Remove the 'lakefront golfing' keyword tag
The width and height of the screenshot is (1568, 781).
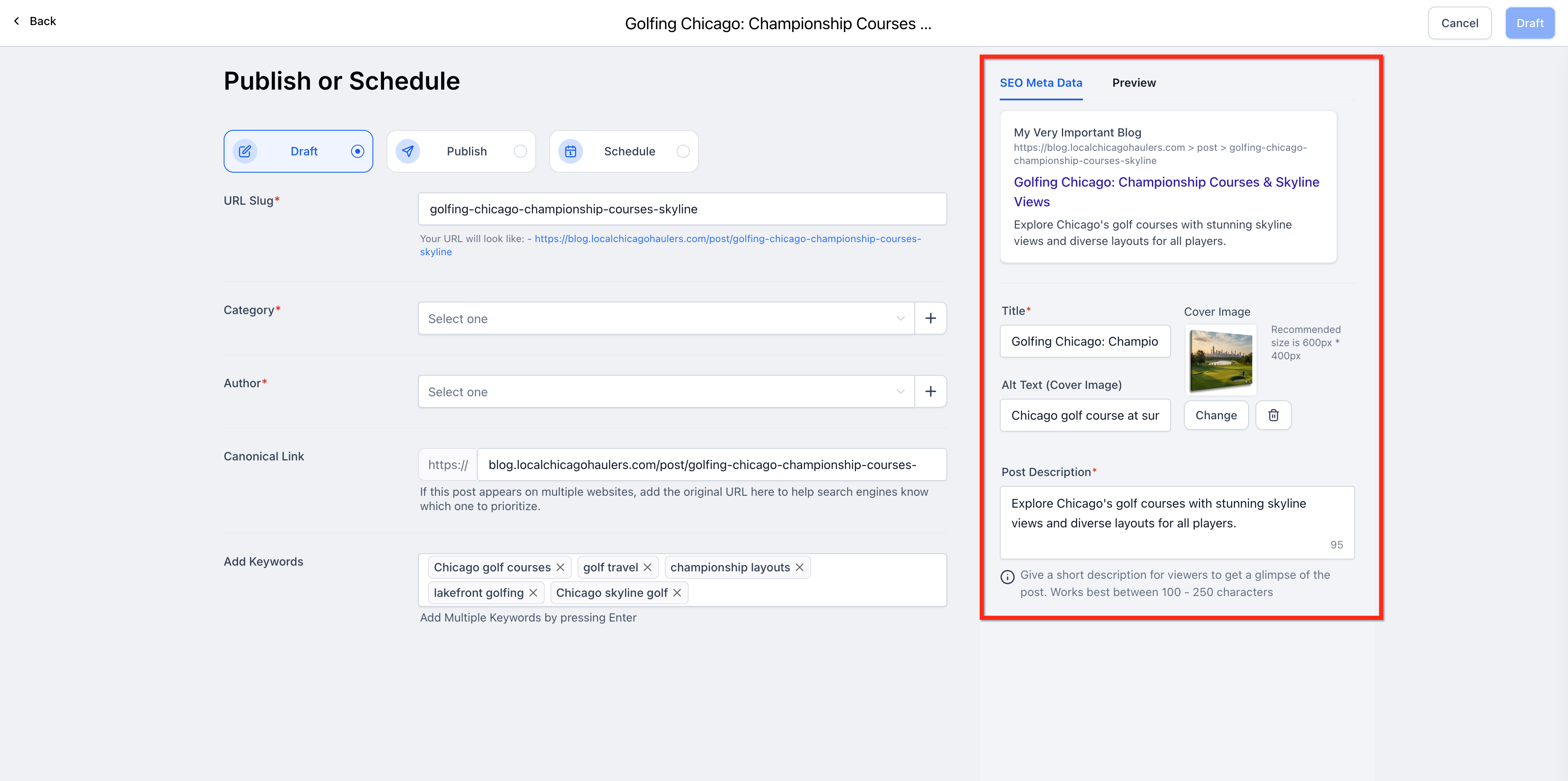coord(533,593)
